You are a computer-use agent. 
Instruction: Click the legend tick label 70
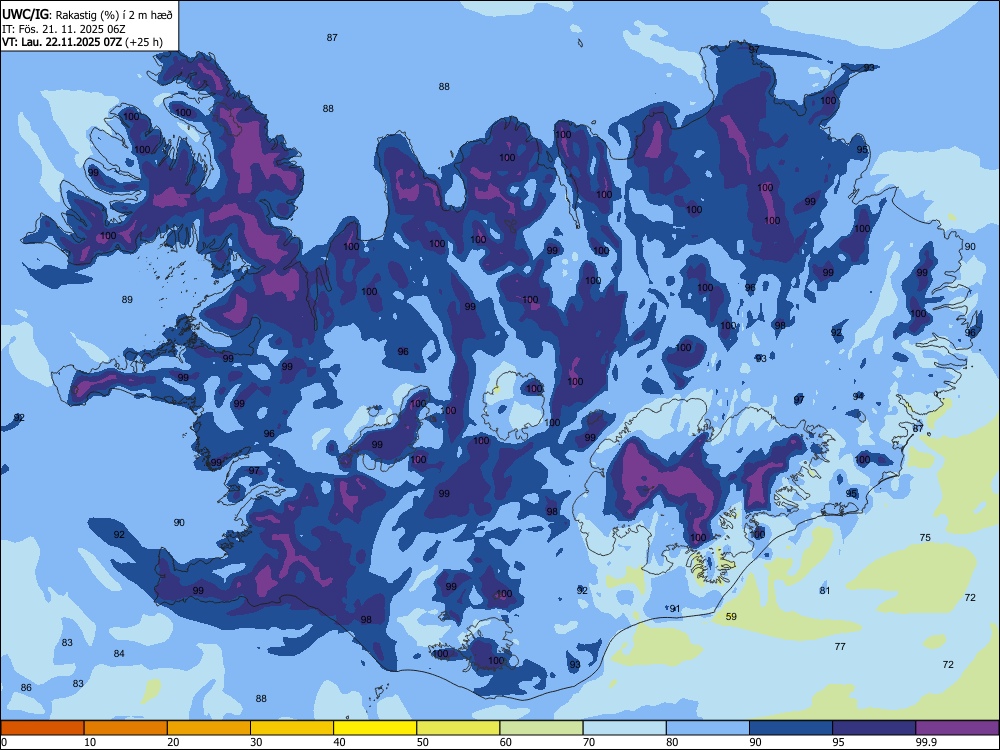coord(589,742)
